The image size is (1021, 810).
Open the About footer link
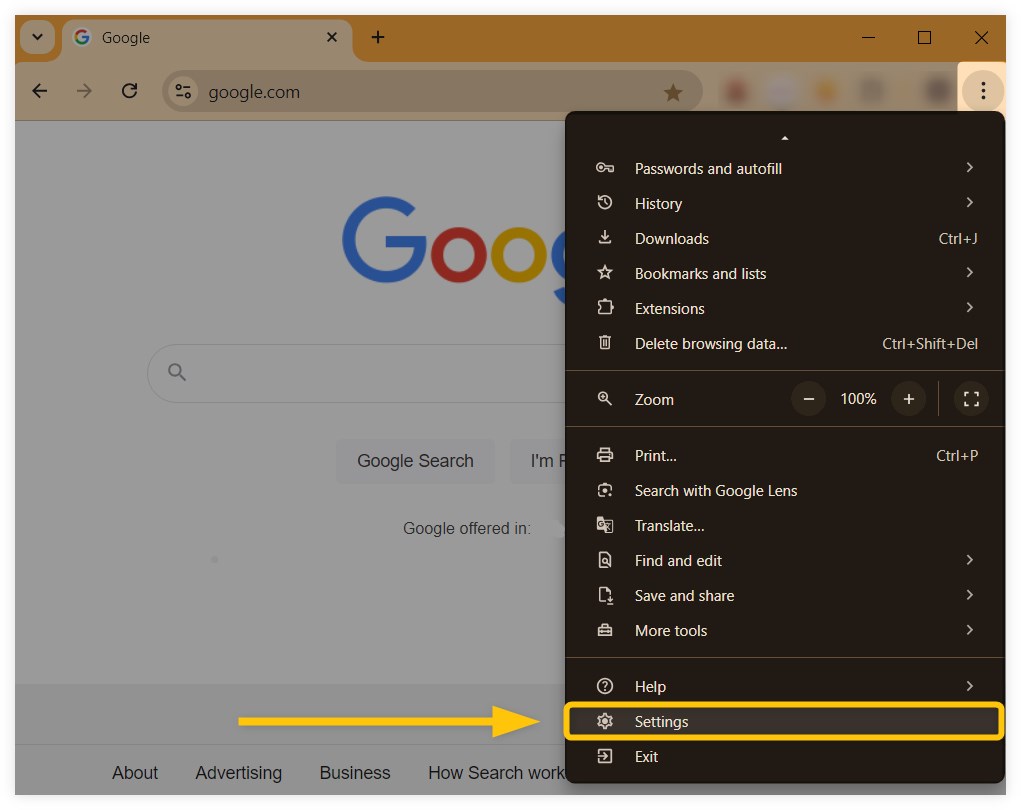click(x=135, y=773)
